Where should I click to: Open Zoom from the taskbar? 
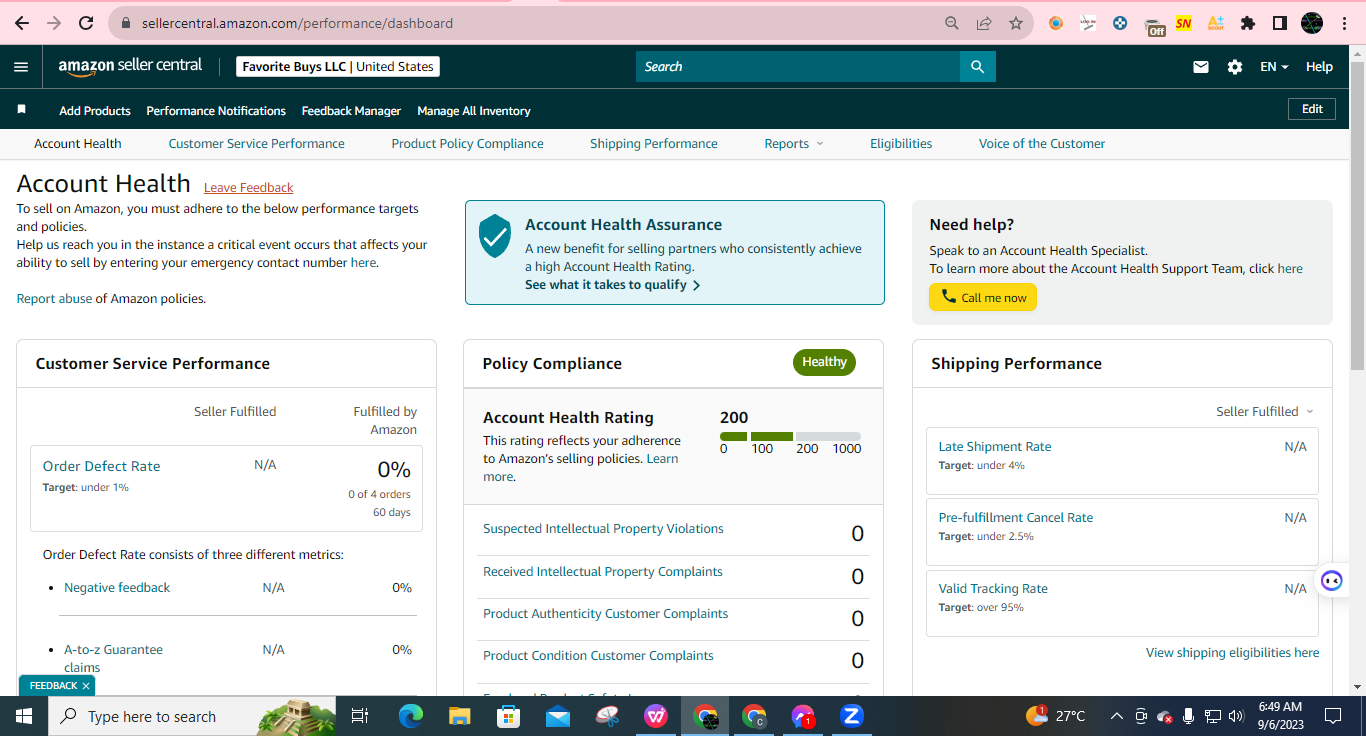(x=852, y=716)
